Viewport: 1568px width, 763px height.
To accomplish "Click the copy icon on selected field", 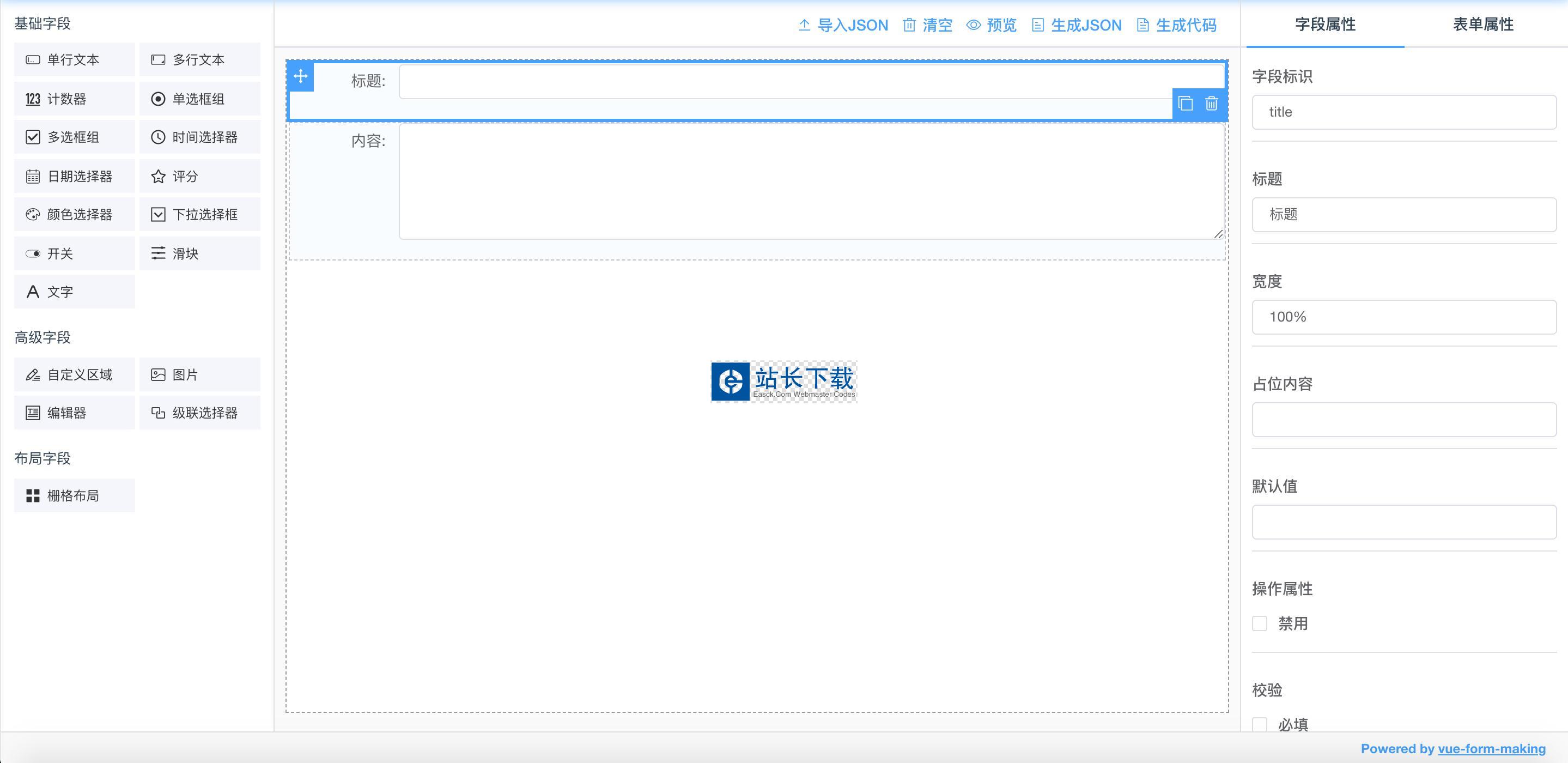I will coord(1185,104).
